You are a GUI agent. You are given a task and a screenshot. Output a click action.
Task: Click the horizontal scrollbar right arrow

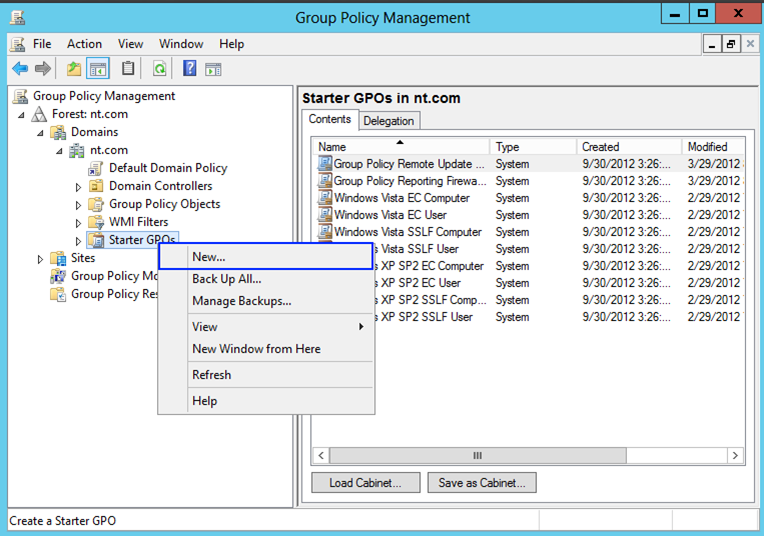[735, 456]
